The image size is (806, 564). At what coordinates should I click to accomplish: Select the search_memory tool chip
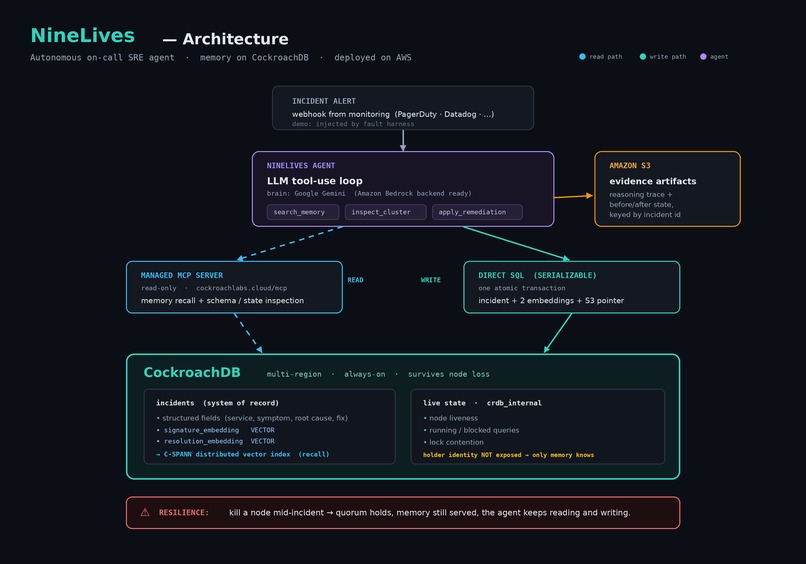303,212
